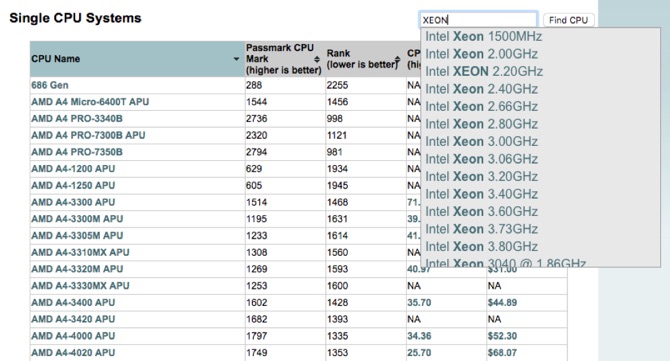Open AMD A4 Micro-6400T APU link
670x361 pixels.
[90, 102]
